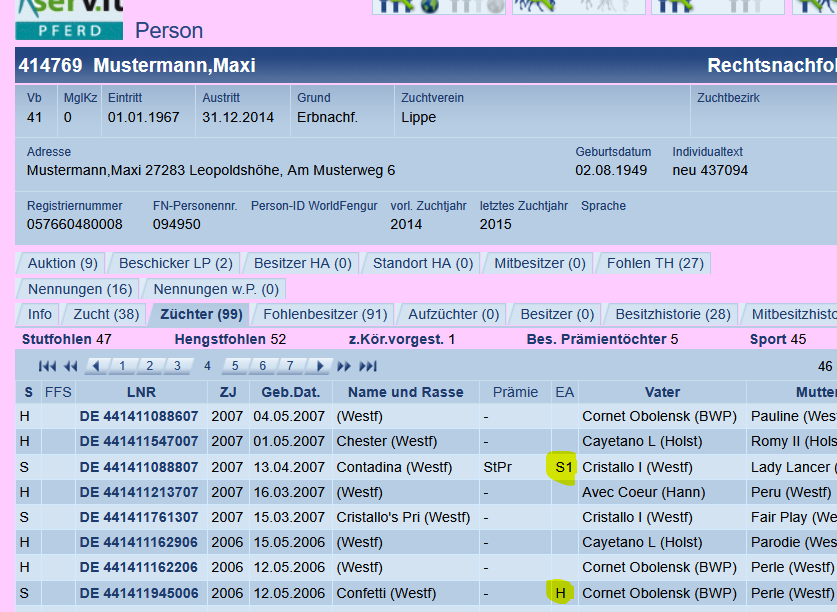
Task: Sort table by Vater column header
Action: 662,392
